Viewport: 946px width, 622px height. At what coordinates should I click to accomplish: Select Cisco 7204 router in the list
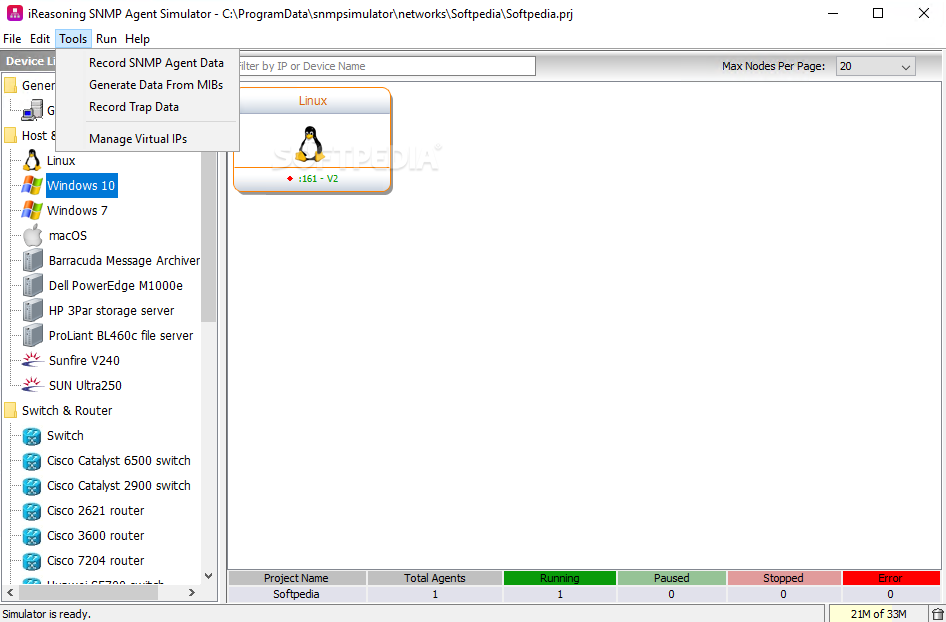click(x=95, y=560)
